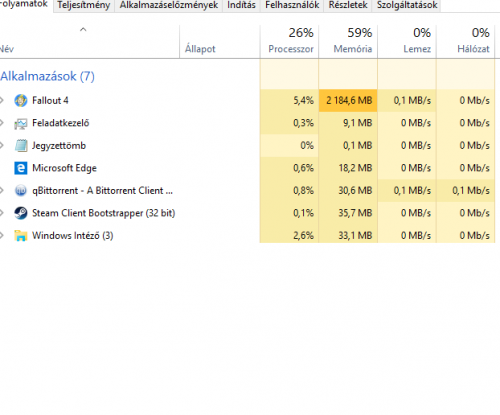This screenshot has width=500, height=415.
Task: Click the qBittorrent icon
Action: coord(21,191)
